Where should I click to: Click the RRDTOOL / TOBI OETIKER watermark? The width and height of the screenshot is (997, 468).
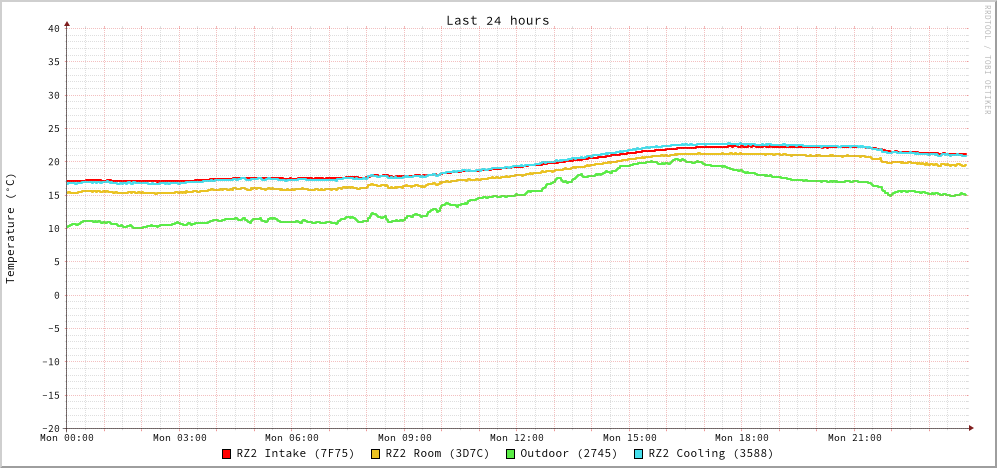click(x=986, y=58)
